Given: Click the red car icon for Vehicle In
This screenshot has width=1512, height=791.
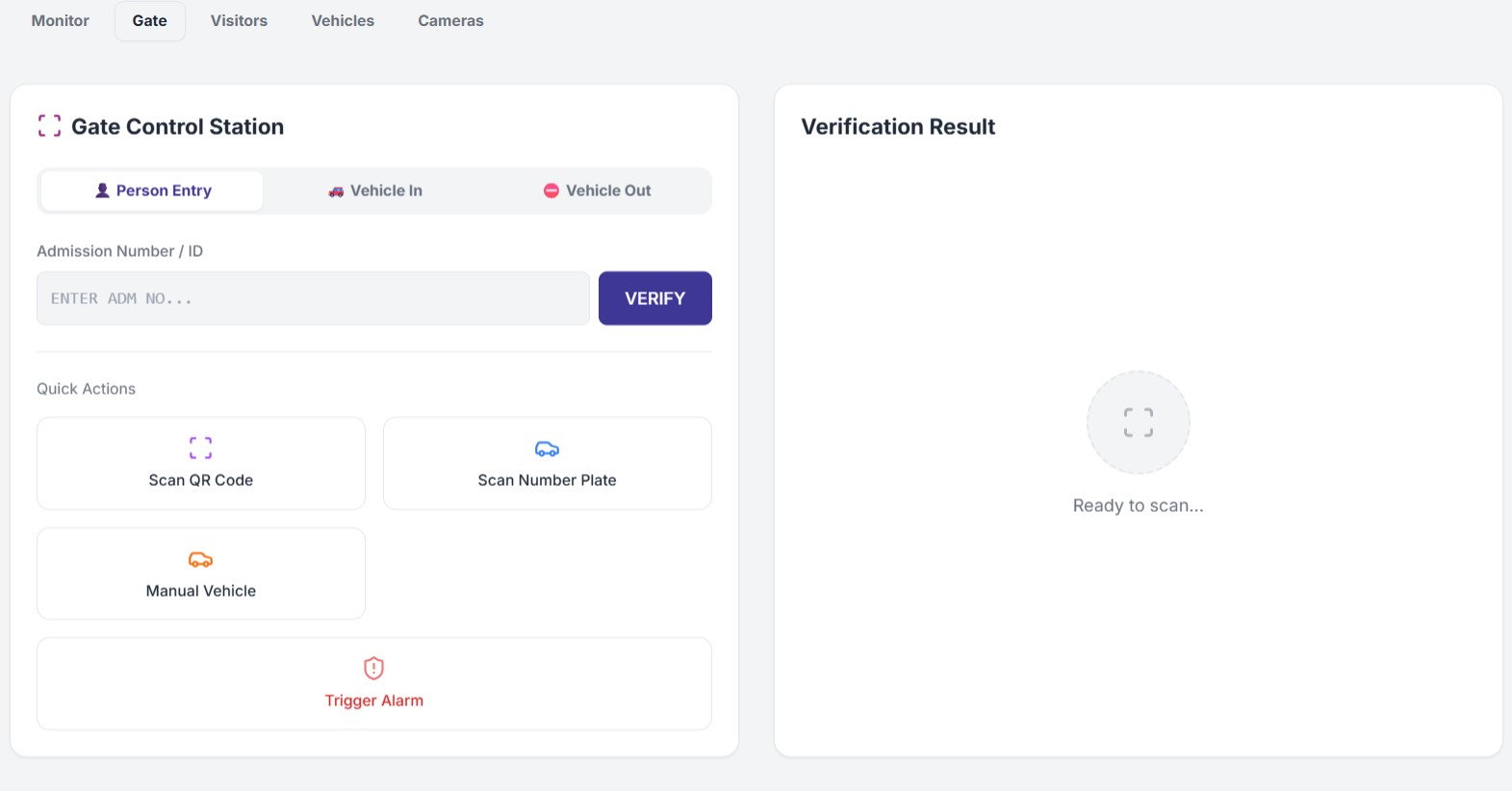Looking at the screenshot, I should (x=336, y=191).
